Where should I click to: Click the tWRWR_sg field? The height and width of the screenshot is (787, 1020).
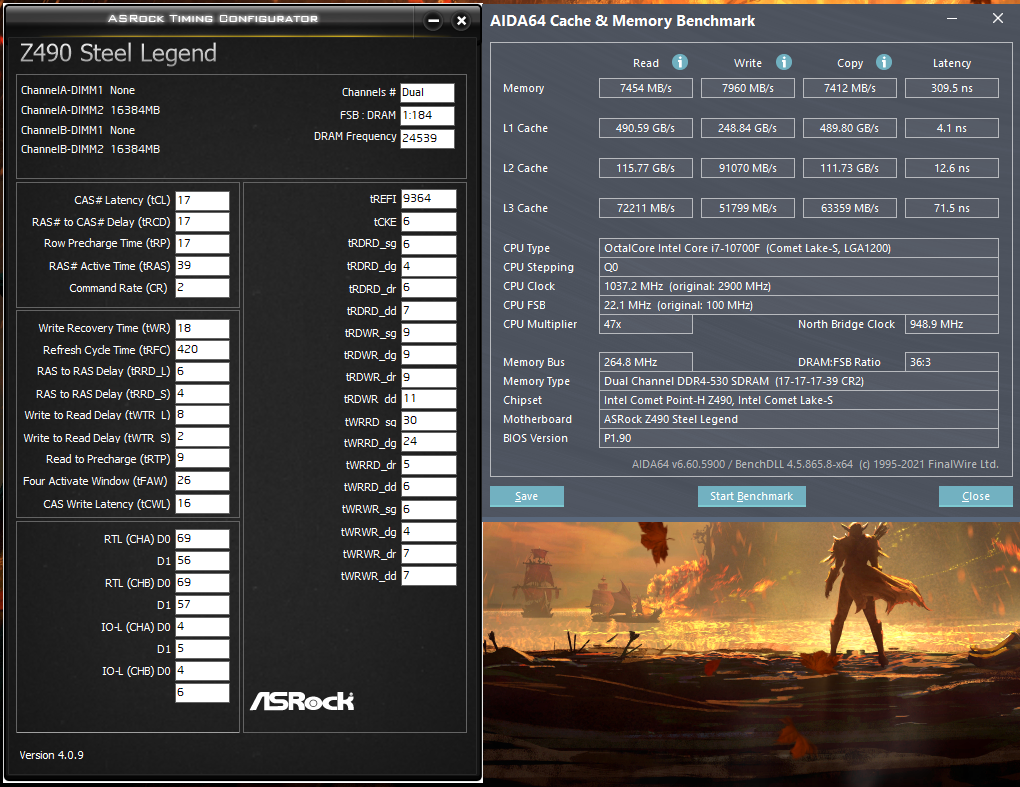pos(429,509)
